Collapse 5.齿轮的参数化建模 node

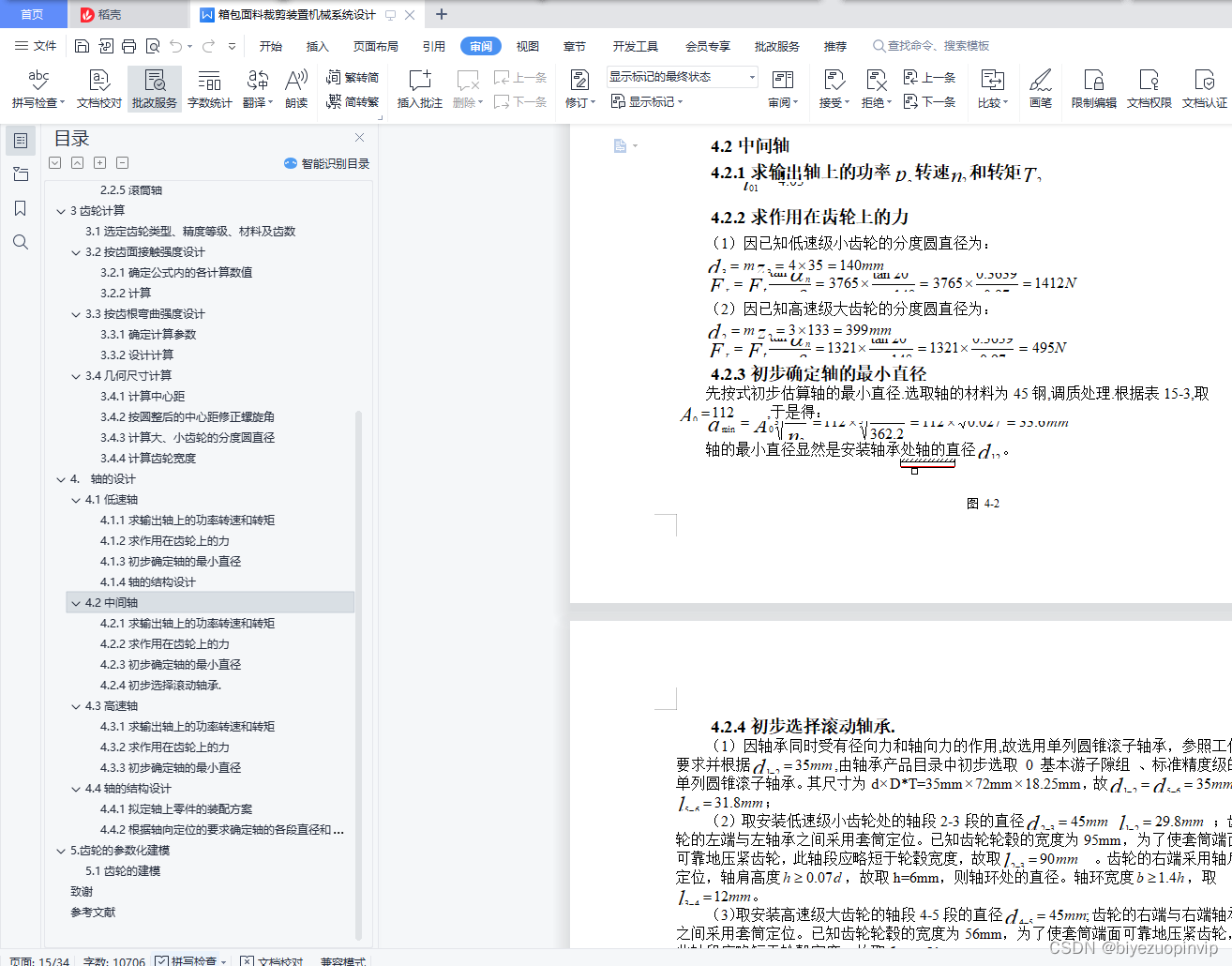tap(61, 851)
